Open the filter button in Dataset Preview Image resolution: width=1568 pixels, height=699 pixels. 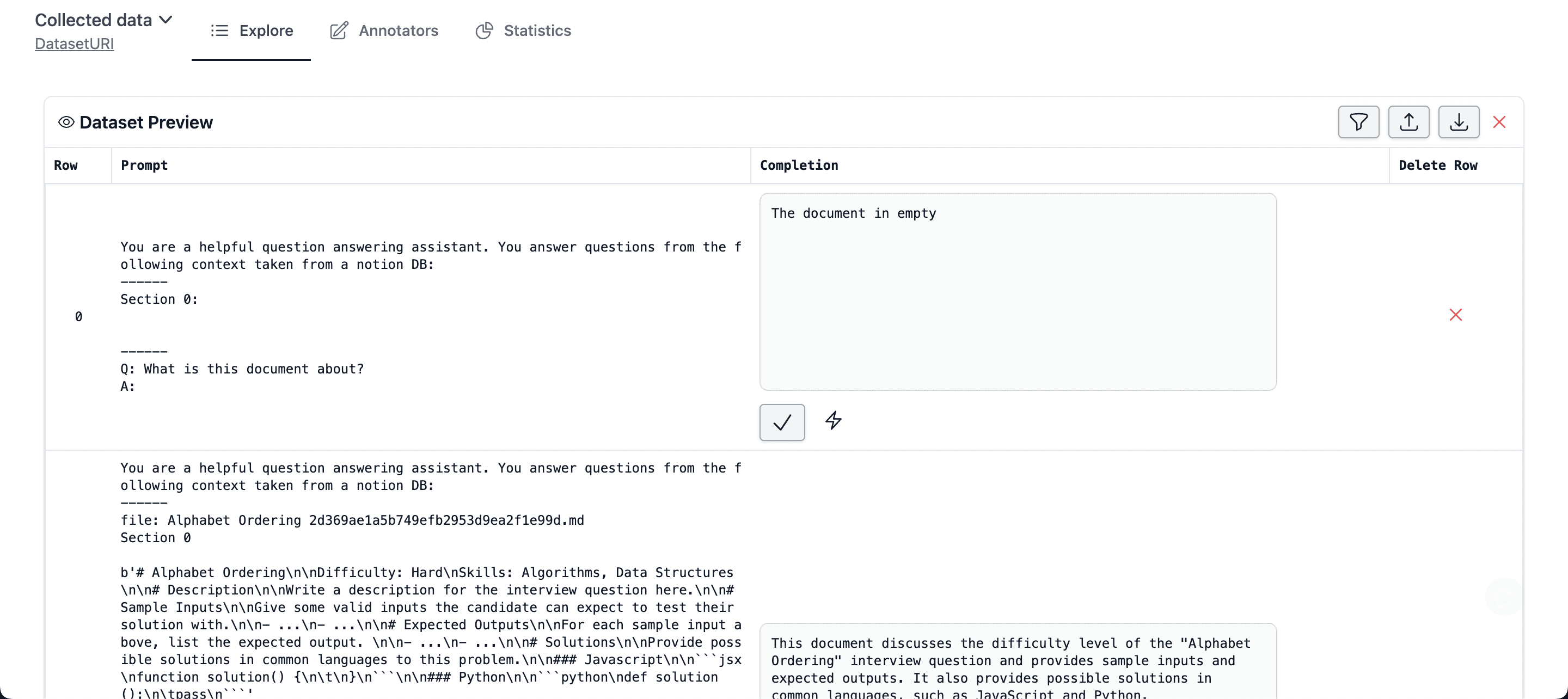coord(1358,122)
